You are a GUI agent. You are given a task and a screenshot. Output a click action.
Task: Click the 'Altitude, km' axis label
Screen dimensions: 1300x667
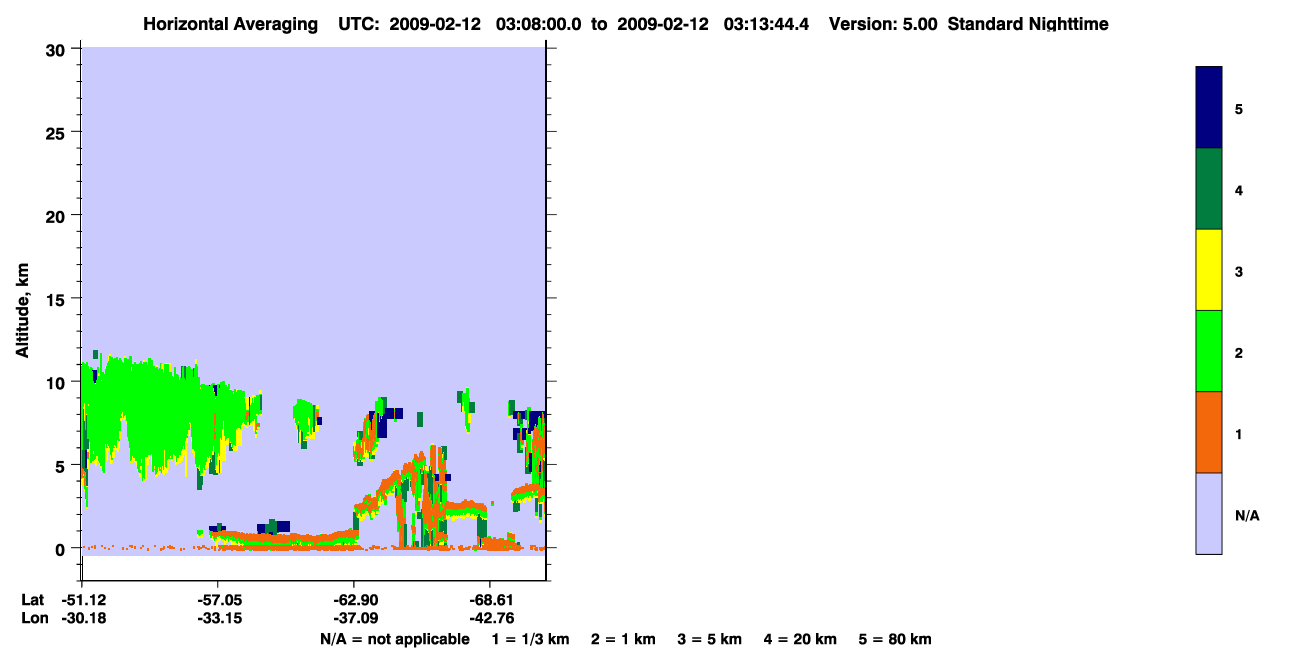tap(22, 311)
